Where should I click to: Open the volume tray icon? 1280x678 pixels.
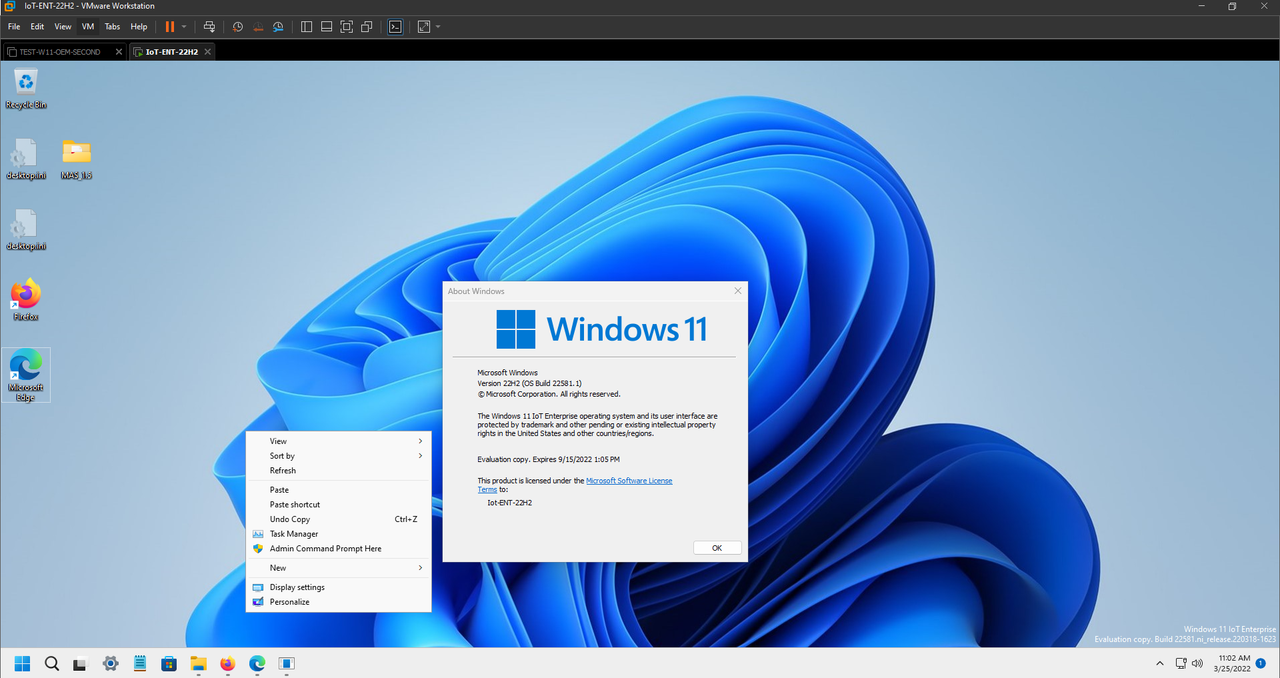point(1197,663)
